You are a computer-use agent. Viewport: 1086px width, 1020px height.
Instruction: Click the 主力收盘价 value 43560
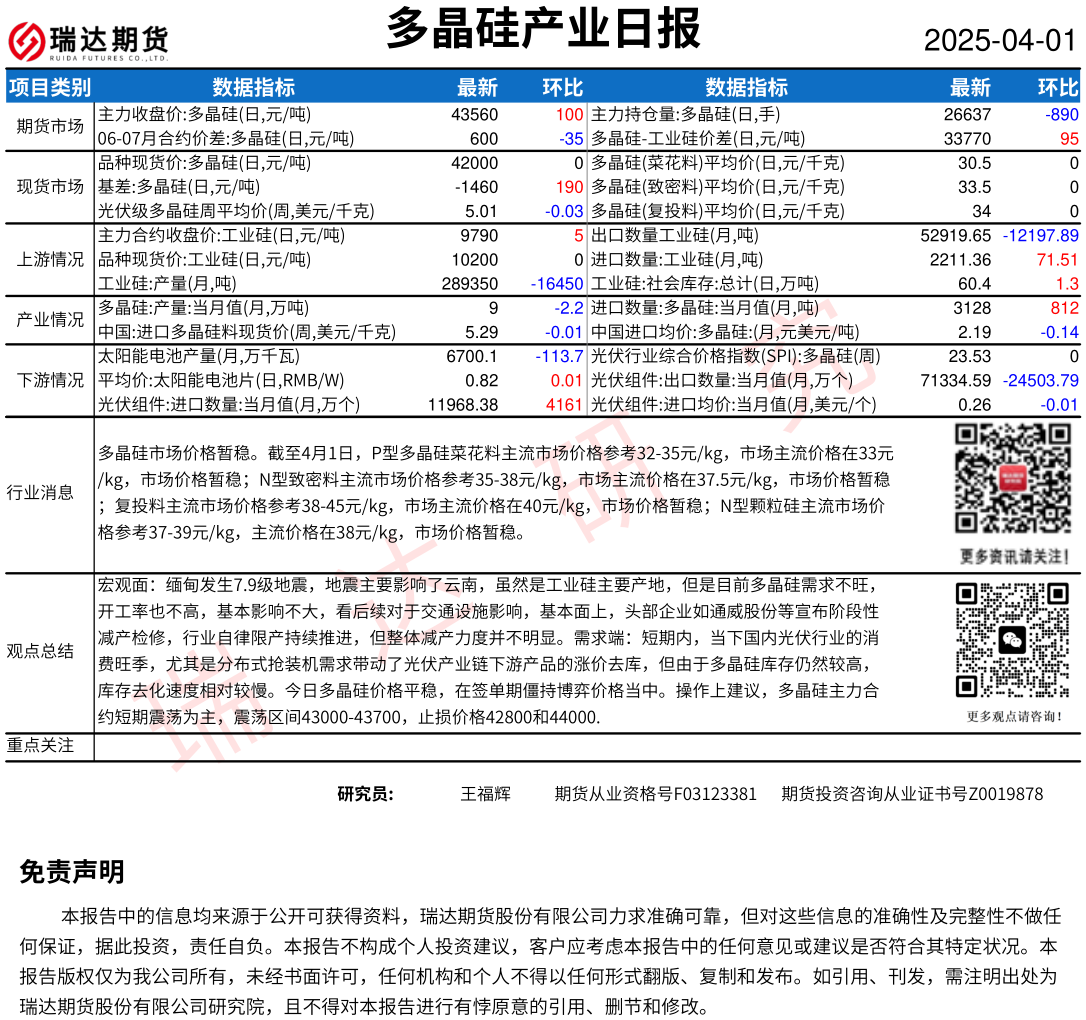(x=474, y=115)
